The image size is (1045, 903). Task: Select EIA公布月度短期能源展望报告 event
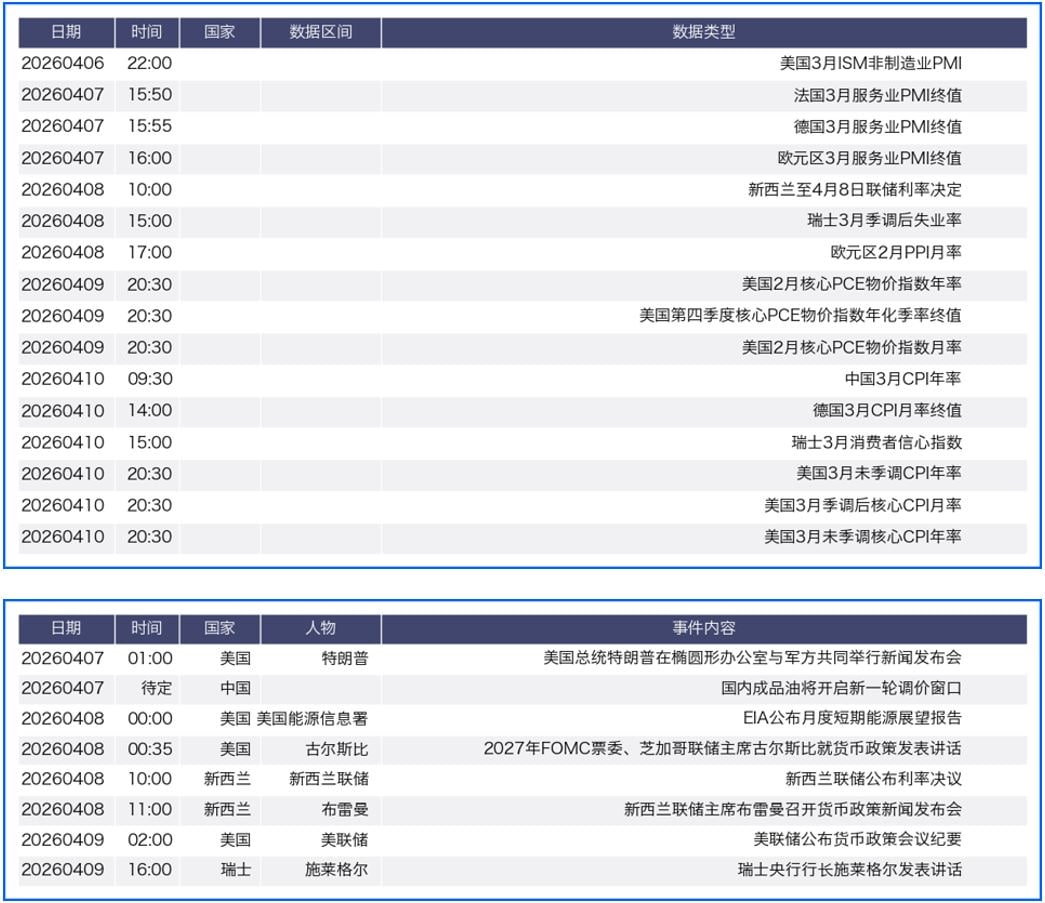tap(852, 719)
